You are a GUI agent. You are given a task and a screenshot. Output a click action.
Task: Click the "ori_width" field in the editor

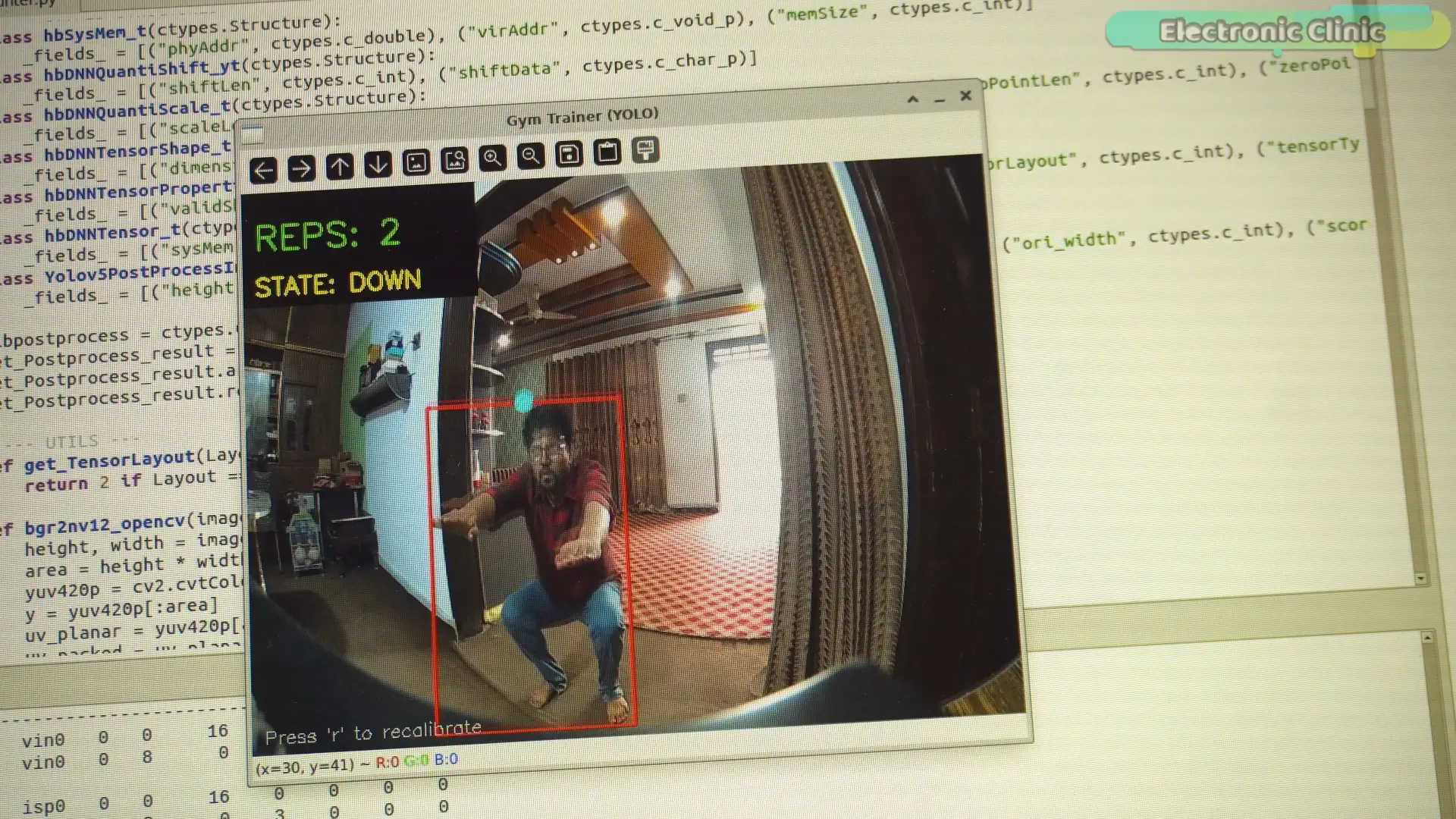[1068, 241]
